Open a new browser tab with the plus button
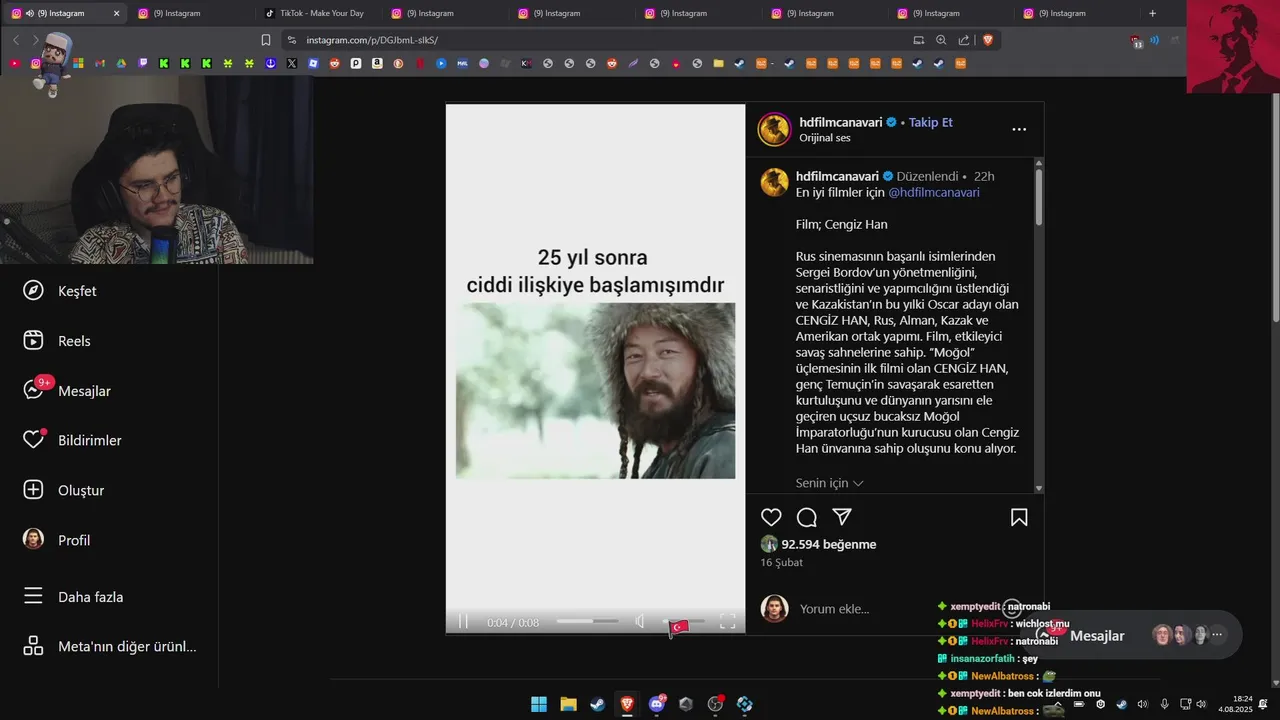 (x=1152, y=13)
